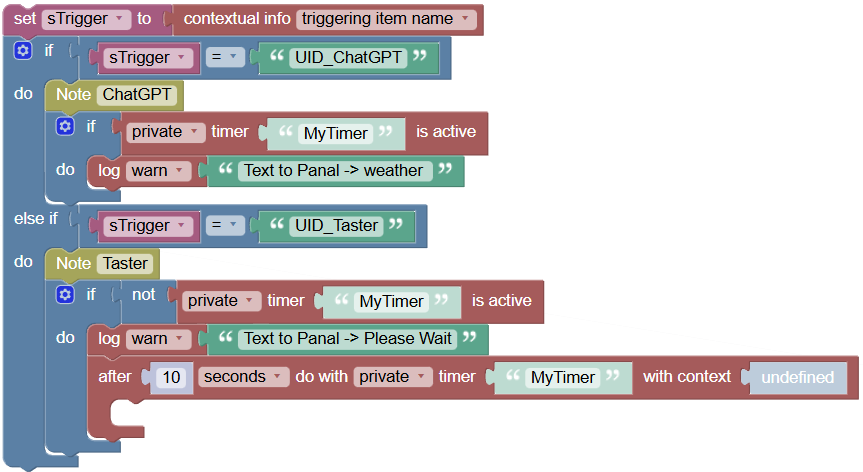Edit the 'Text to Panal -> Please Wait' string
This screenshot has height=472, width=863.
tap(347, 339)
